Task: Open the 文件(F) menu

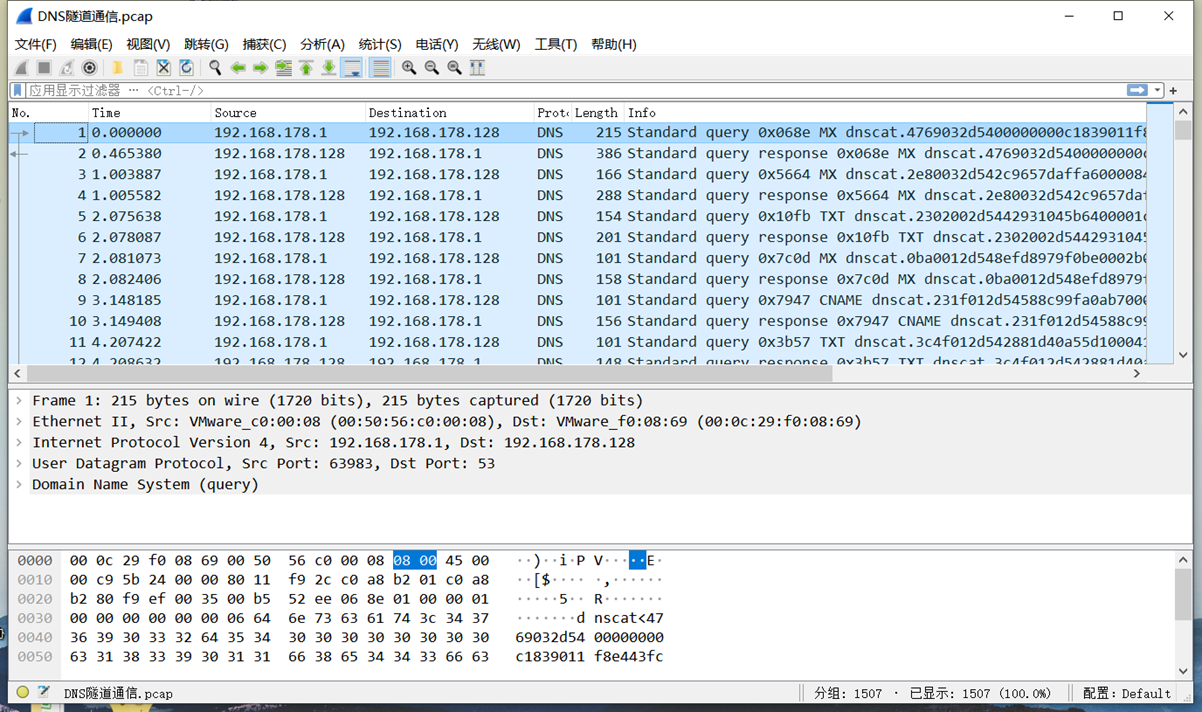Action: [x=36, y=44]
